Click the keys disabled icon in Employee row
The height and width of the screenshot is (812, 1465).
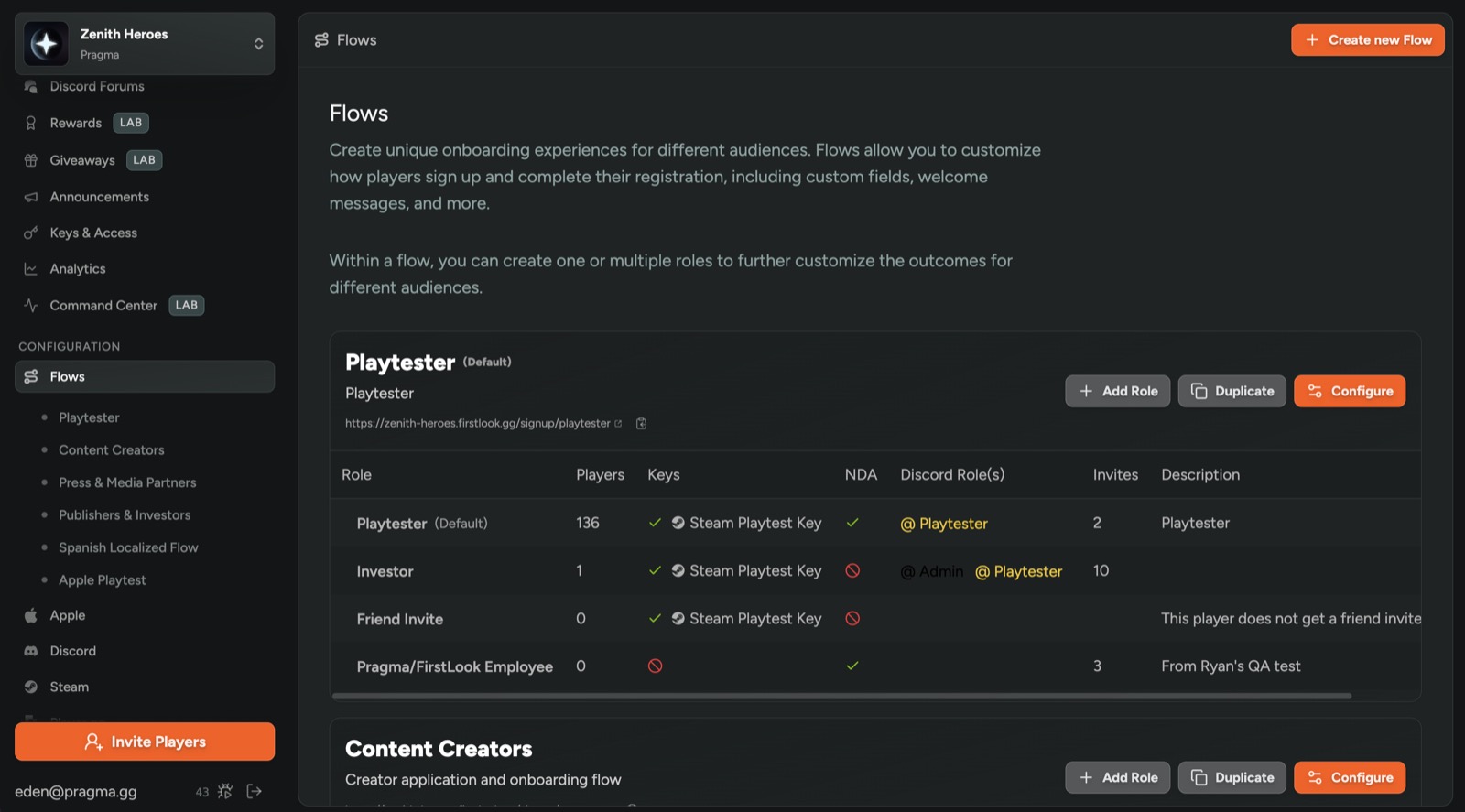point(655,666)
